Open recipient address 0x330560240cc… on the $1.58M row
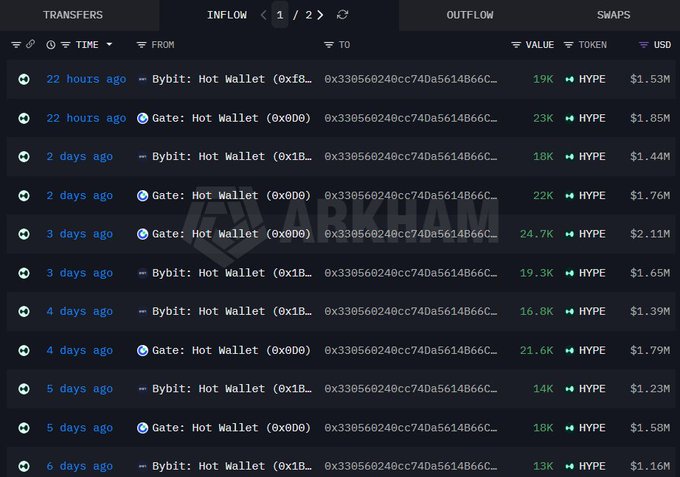 click(x=411, y=428)
